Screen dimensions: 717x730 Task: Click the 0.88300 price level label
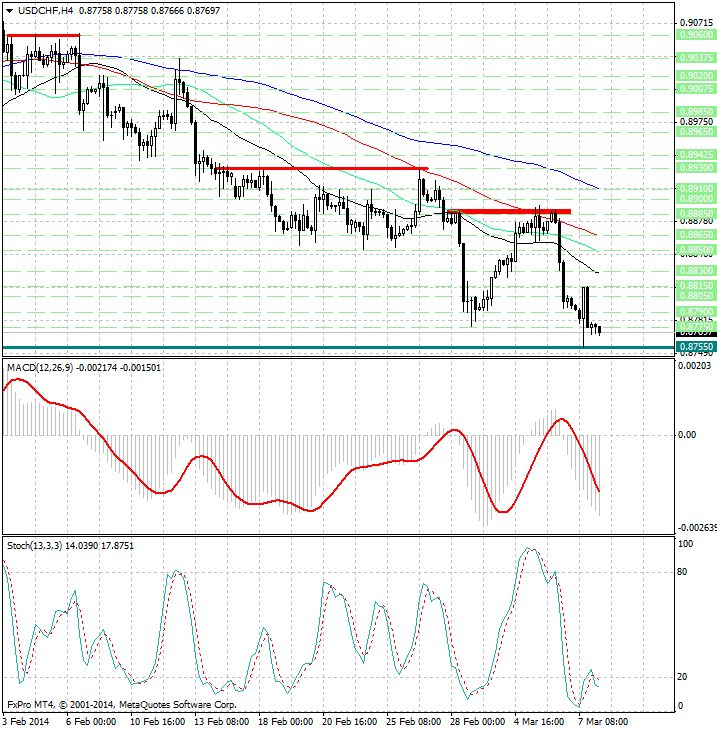(696, 270)
